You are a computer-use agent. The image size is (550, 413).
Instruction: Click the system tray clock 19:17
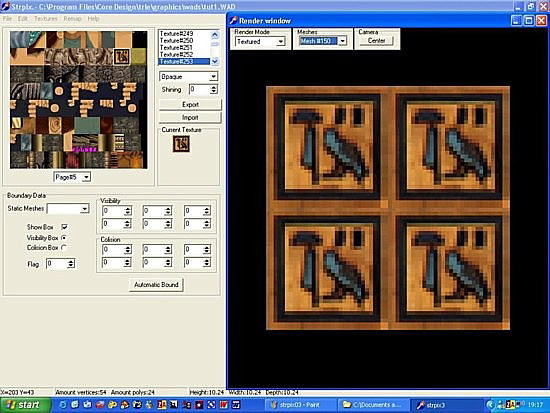(x=536, y=405)
